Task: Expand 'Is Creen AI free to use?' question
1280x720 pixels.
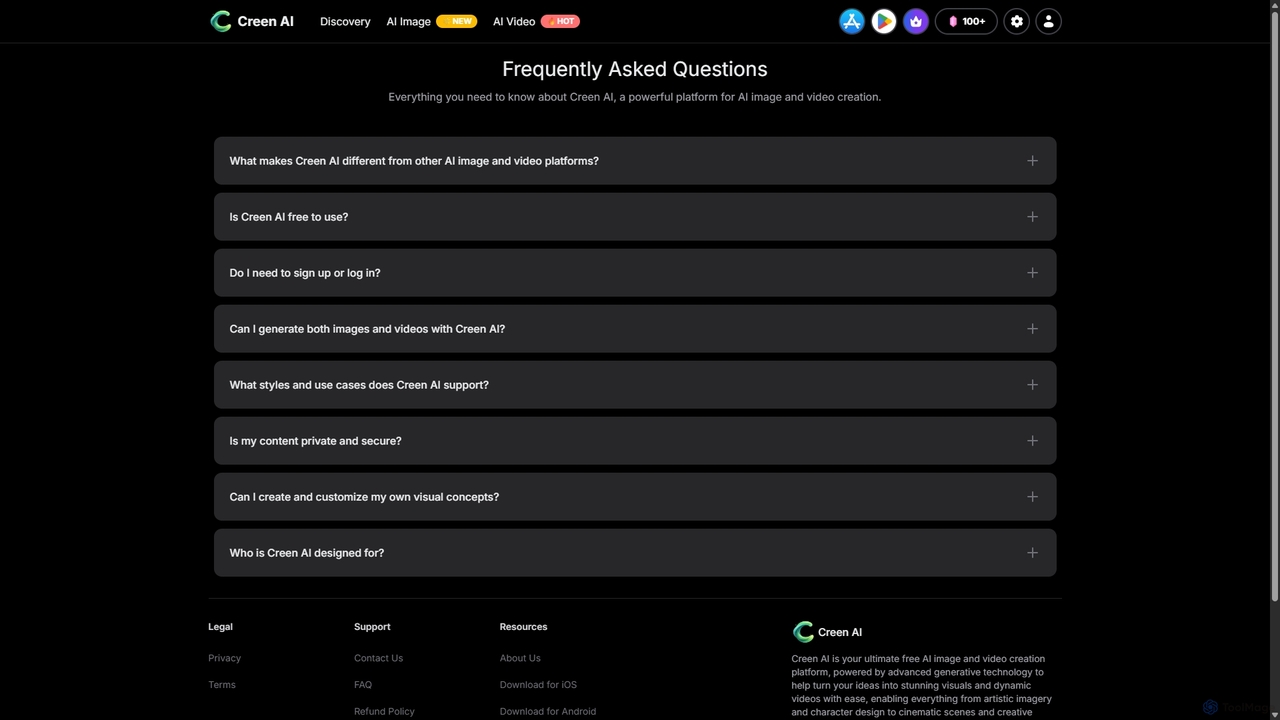Action: (x=635, y=217)
